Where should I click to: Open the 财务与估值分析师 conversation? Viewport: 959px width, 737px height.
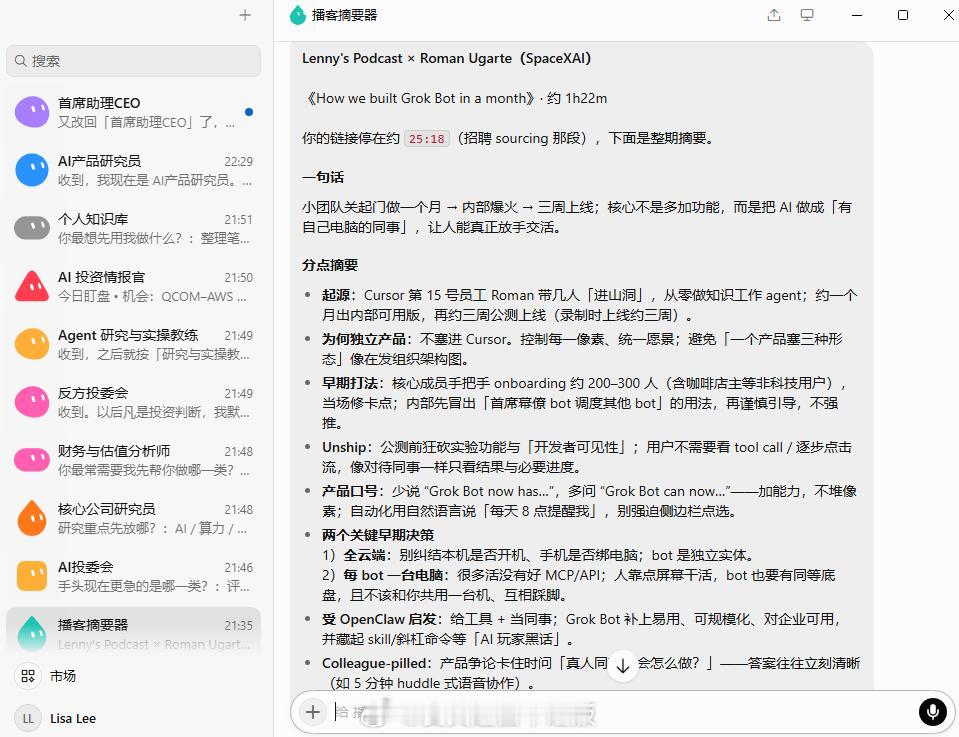(133, 460)
